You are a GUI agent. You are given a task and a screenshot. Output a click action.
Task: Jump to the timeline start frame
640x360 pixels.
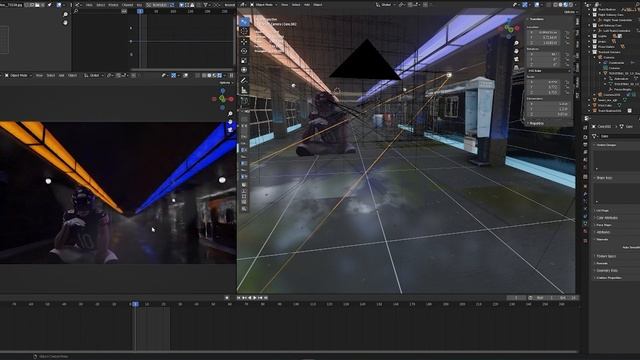(x=239, y=298)
